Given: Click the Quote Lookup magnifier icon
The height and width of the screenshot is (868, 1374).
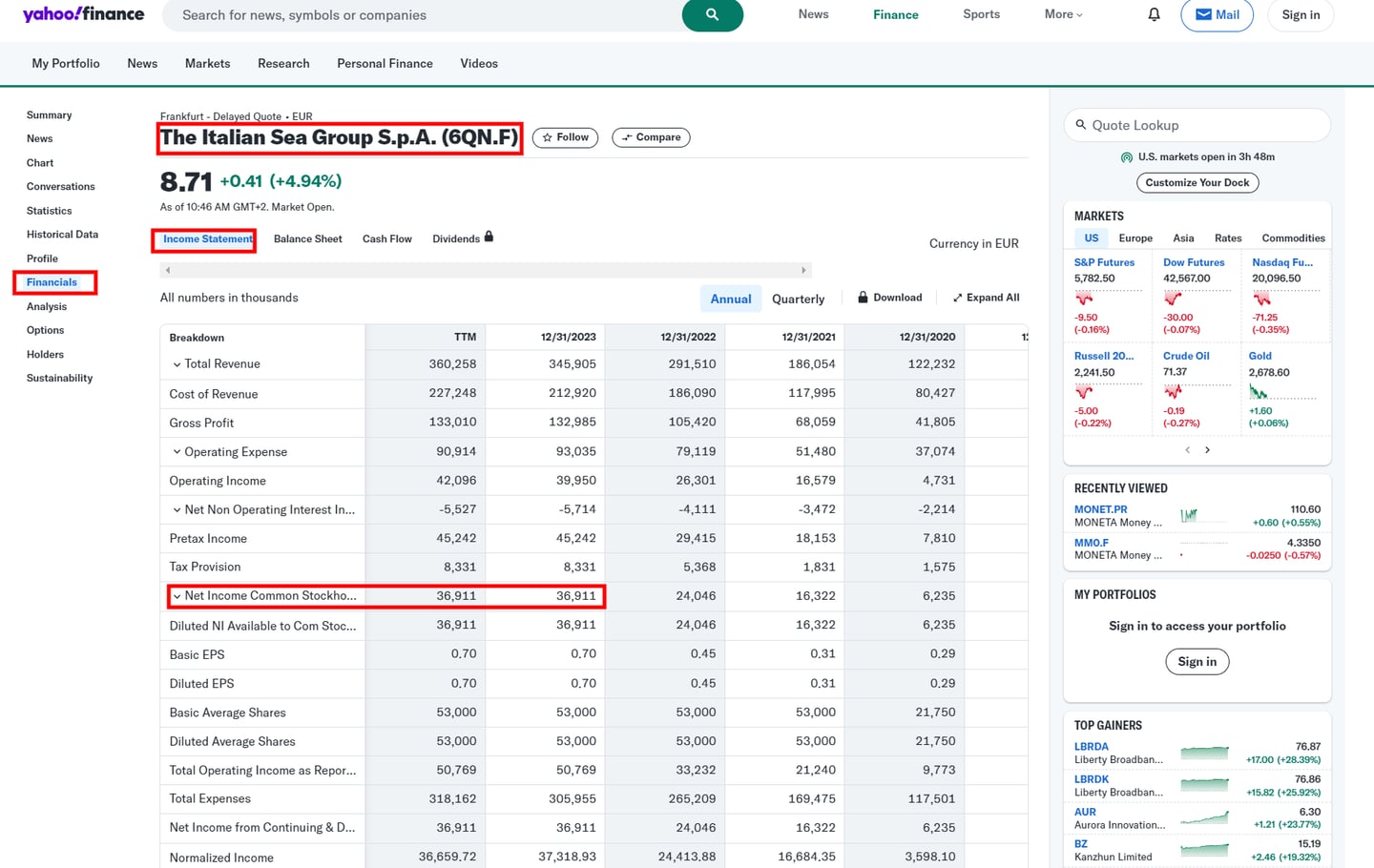Looking at the screenshot, I should (x=1080, y=124).
